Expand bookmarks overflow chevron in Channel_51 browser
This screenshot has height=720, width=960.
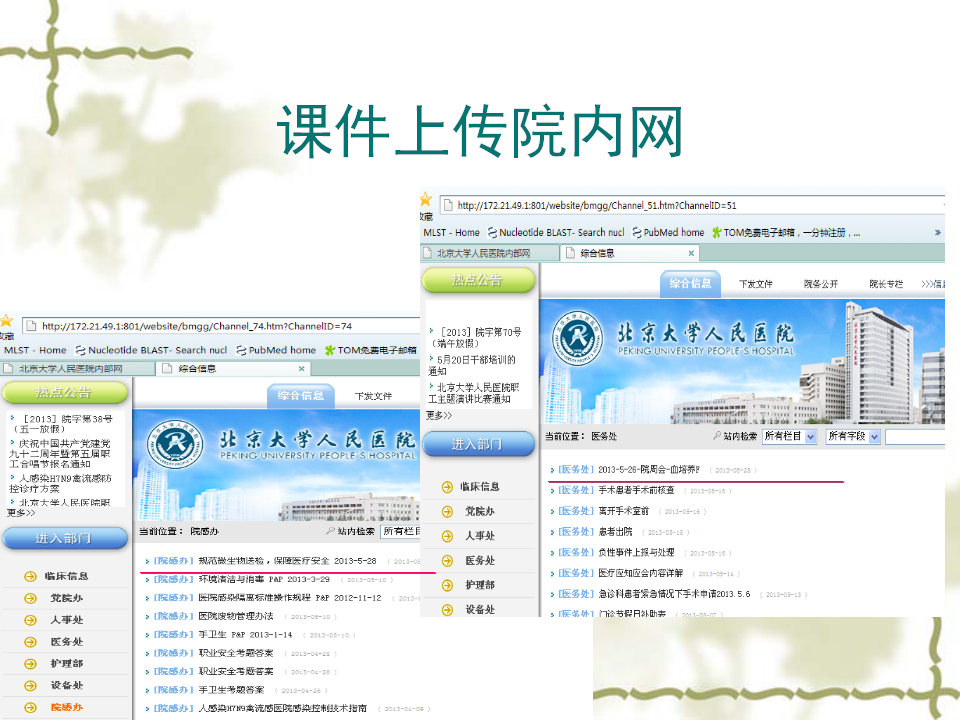pos(937,233)
